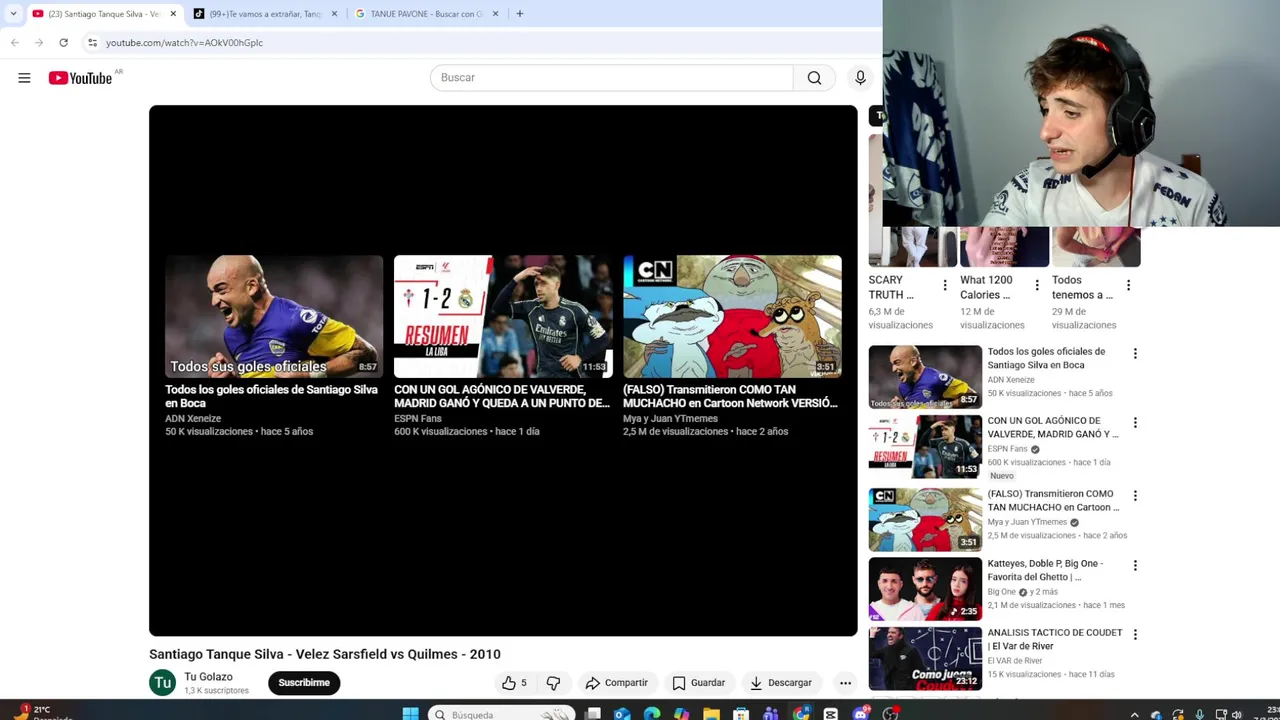
Task: Open options for Todos los goles oficiales sidebar video
Action: 1135,354
